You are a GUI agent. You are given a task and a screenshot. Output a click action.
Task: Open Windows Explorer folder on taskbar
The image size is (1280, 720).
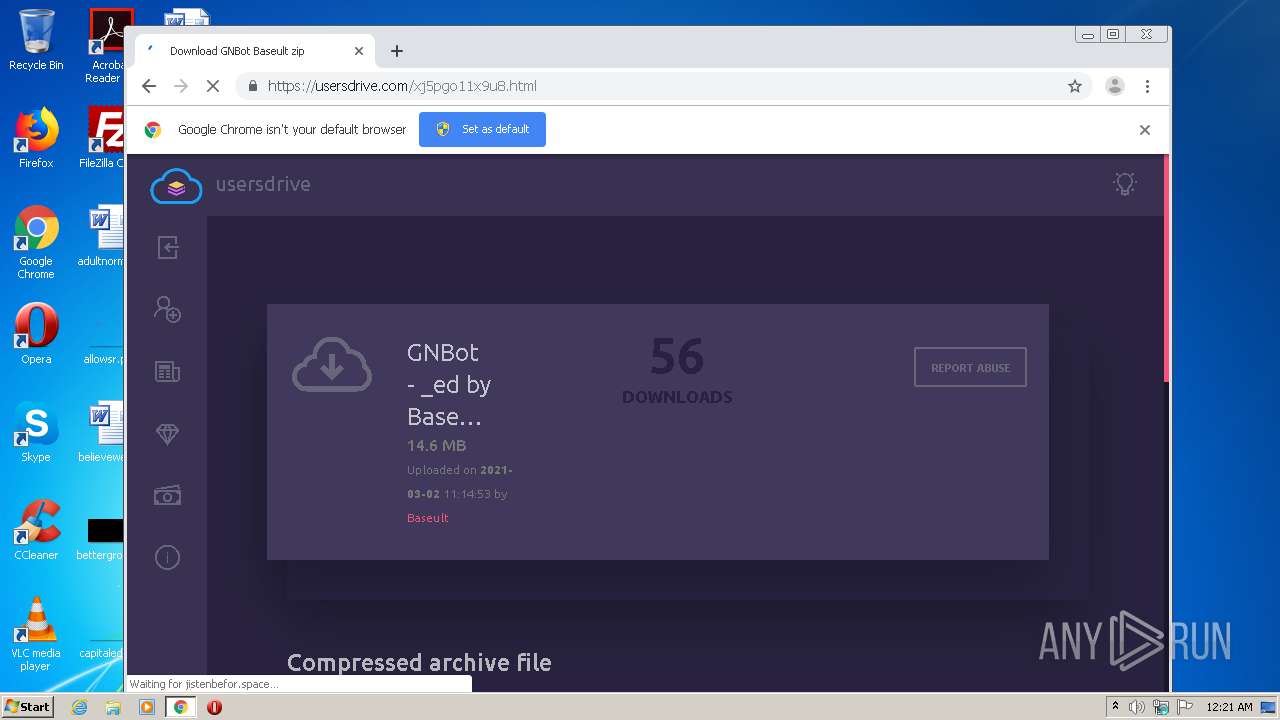[113, 707]
